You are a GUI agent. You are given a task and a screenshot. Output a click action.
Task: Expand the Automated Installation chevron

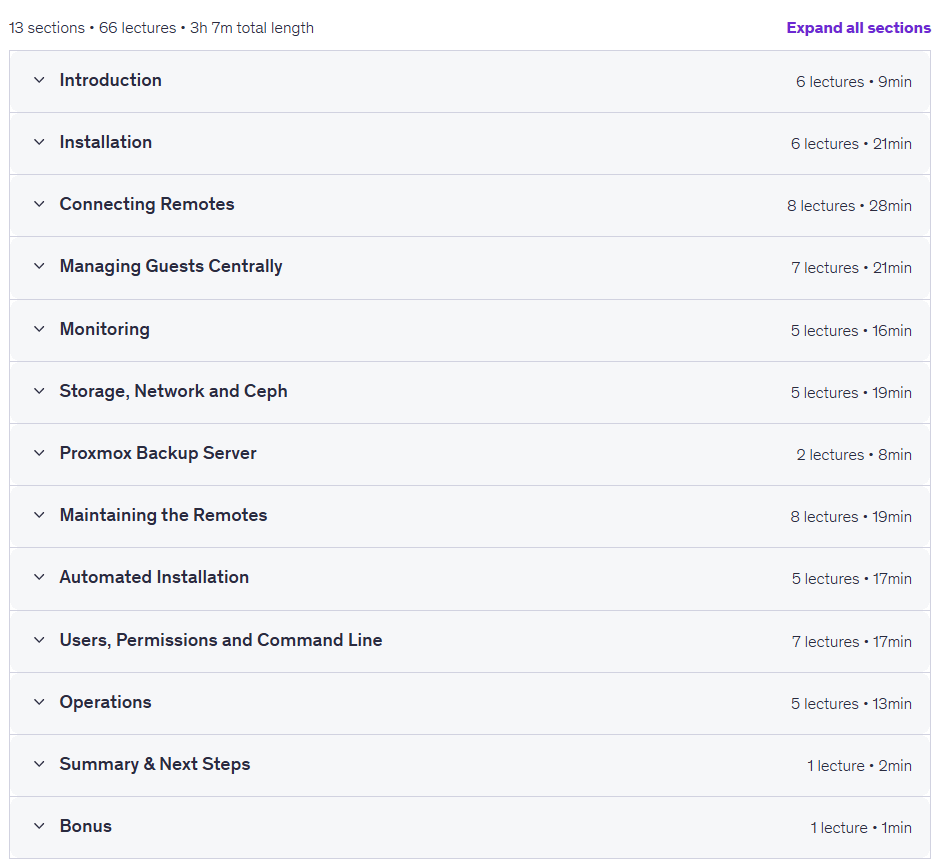point(39,577)
